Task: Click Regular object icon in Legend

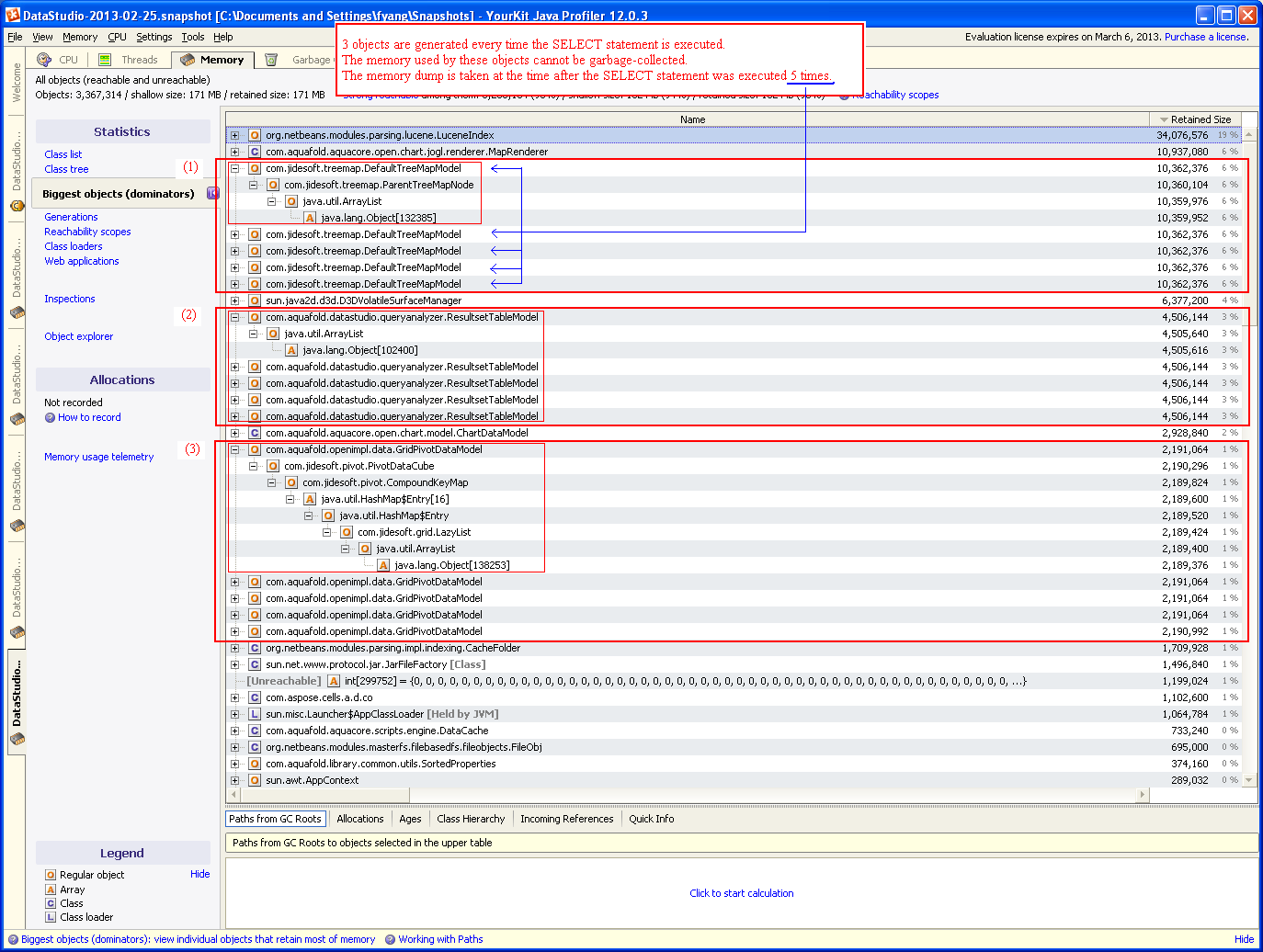Action: tap(51, 875)
